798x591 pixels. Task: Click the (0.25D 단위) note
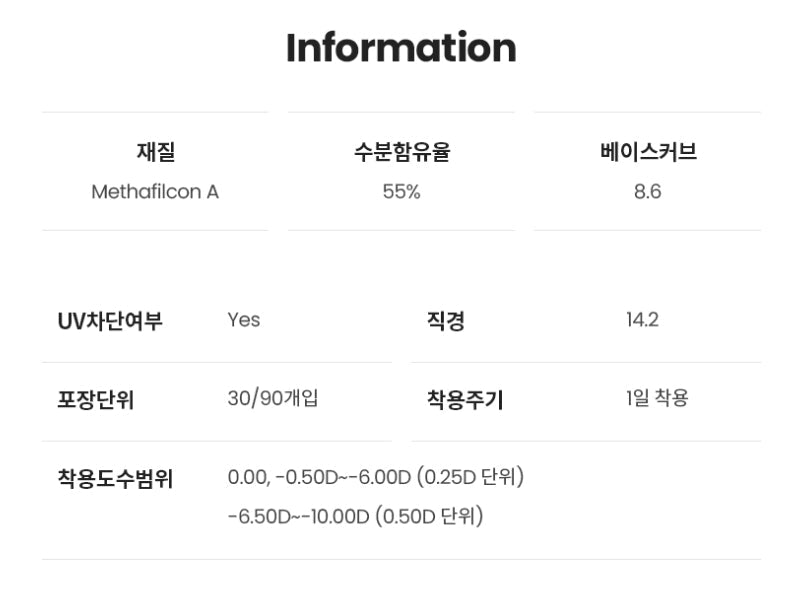click(470, 477)
